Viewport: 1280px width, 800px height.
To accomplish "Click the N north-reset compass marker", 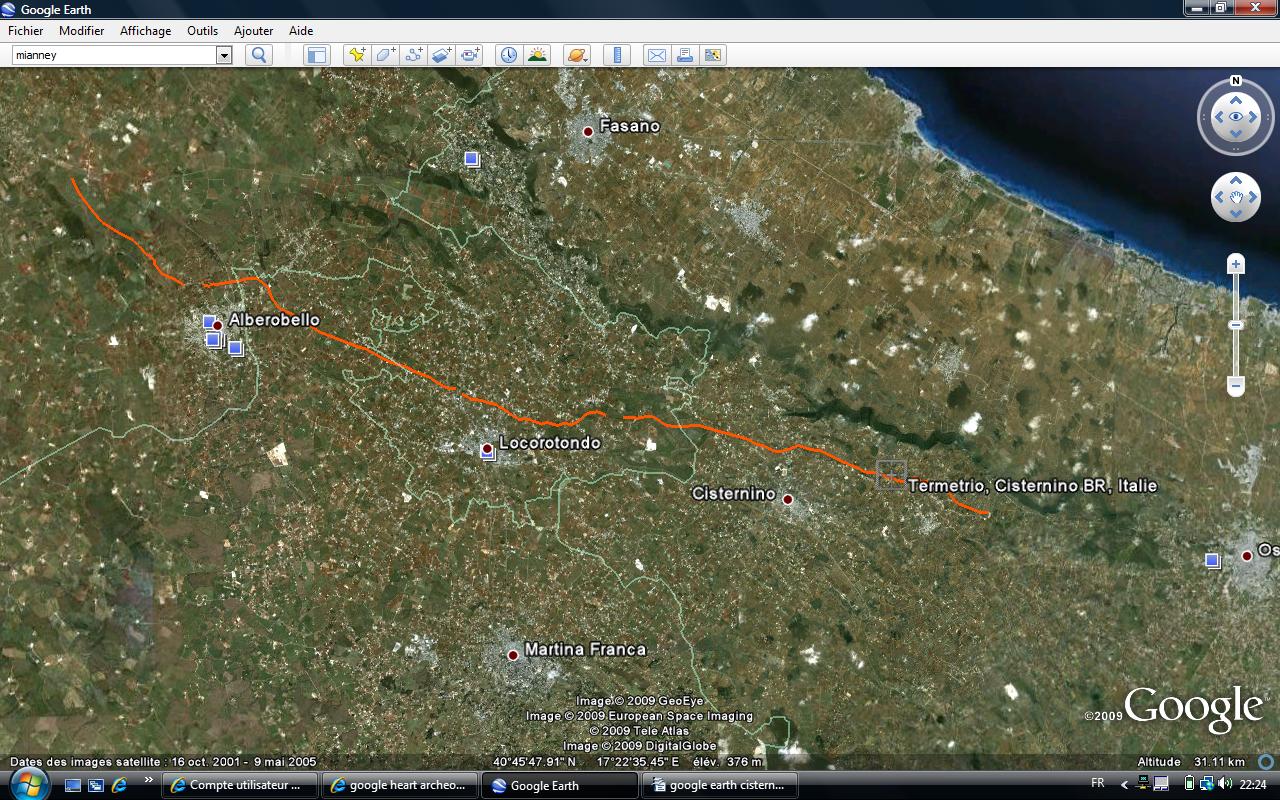I will click(1236, 81).
